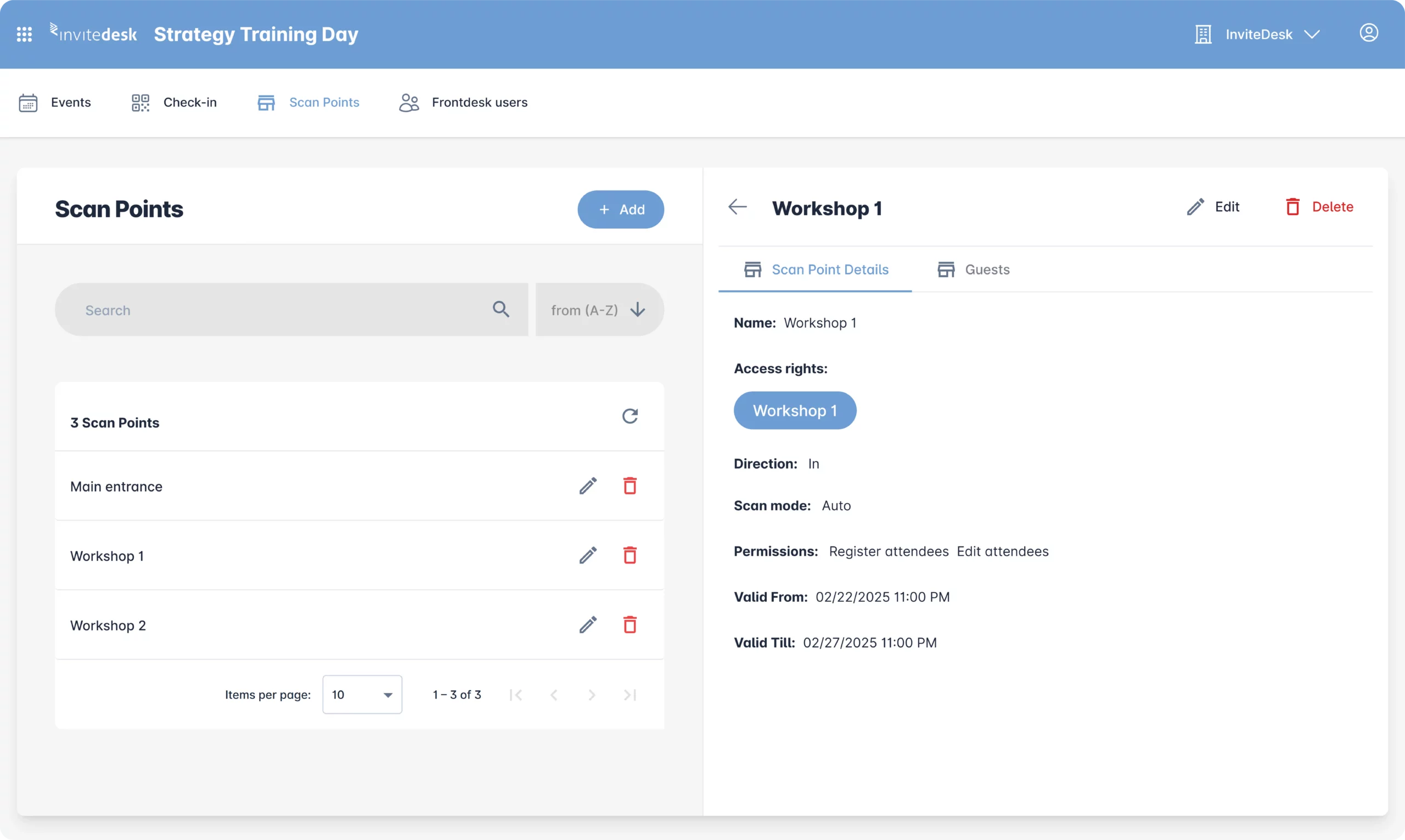Go to the Events tab
The height and width of the screenshot is (840, 1405).
point(55,103)
